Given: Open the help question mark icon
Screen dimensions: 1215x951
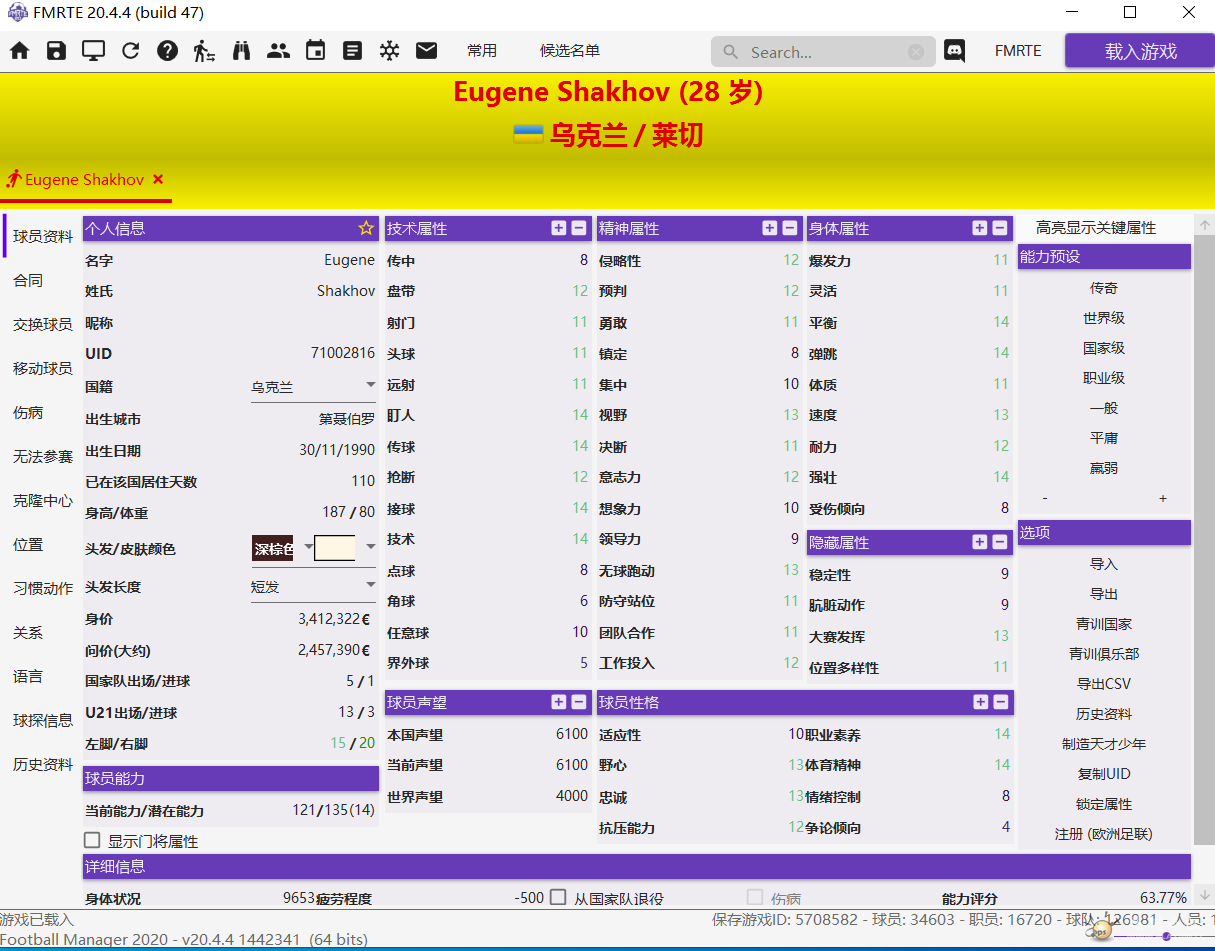Looking at the screenshot, I should click(167, 51).
